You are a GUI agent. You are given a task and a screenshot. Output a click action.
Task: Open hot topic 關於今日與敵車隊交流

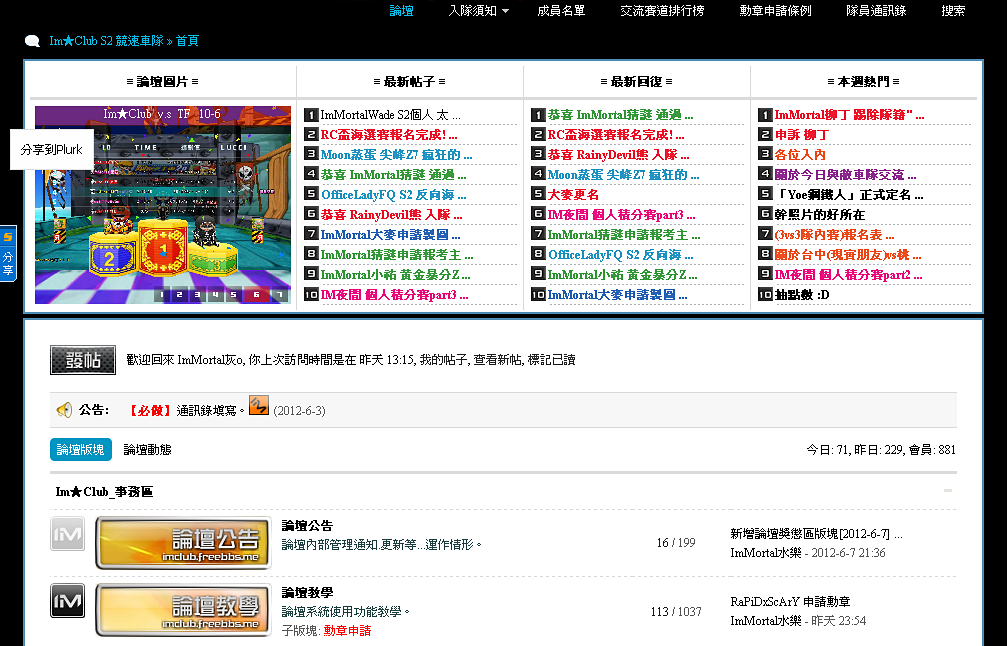point(845,175)
